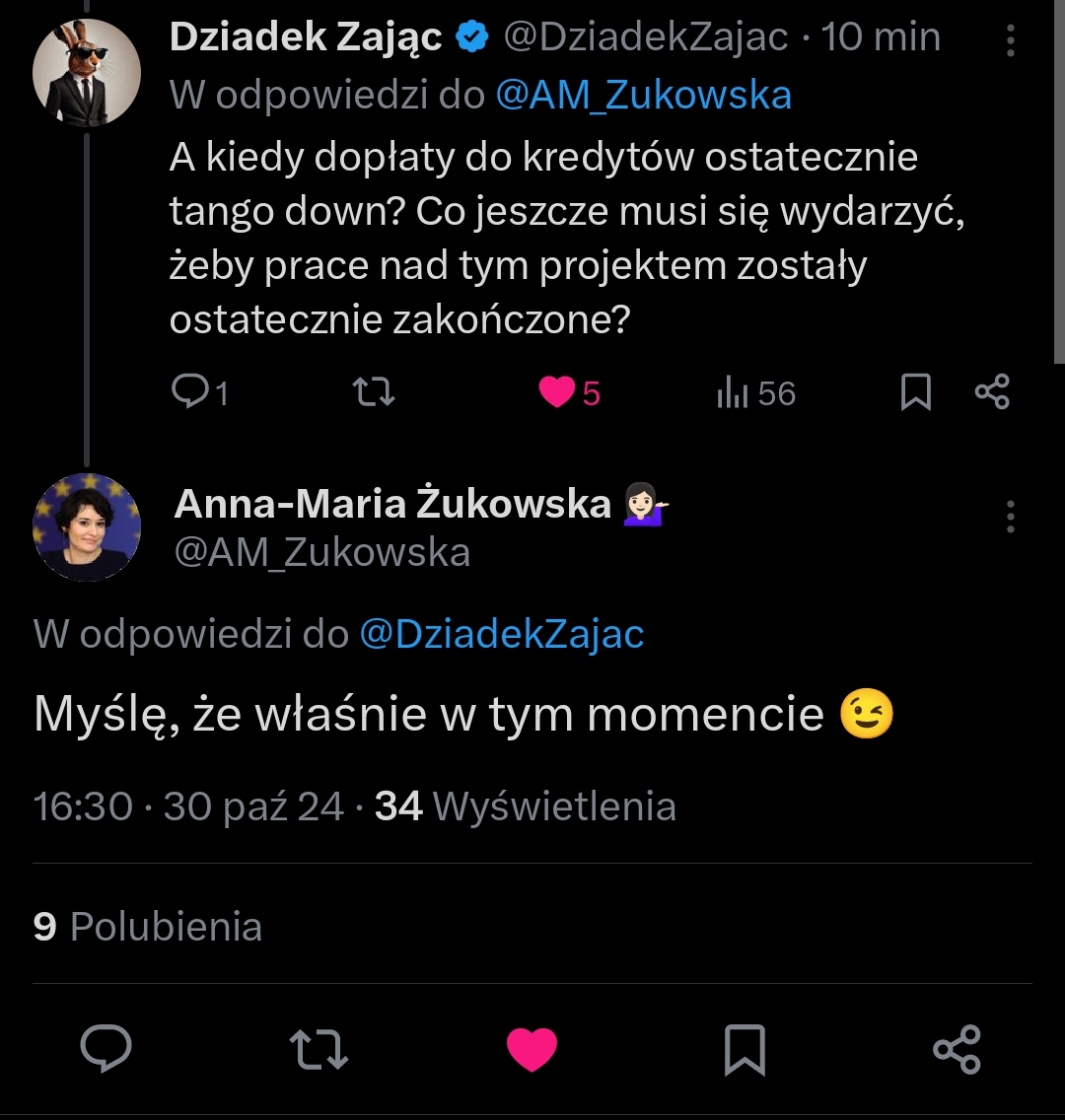Reply to Anna-Maria Żukowska's tweet
This screenshot has height=1120, width=1065.
click(106, 1048)
